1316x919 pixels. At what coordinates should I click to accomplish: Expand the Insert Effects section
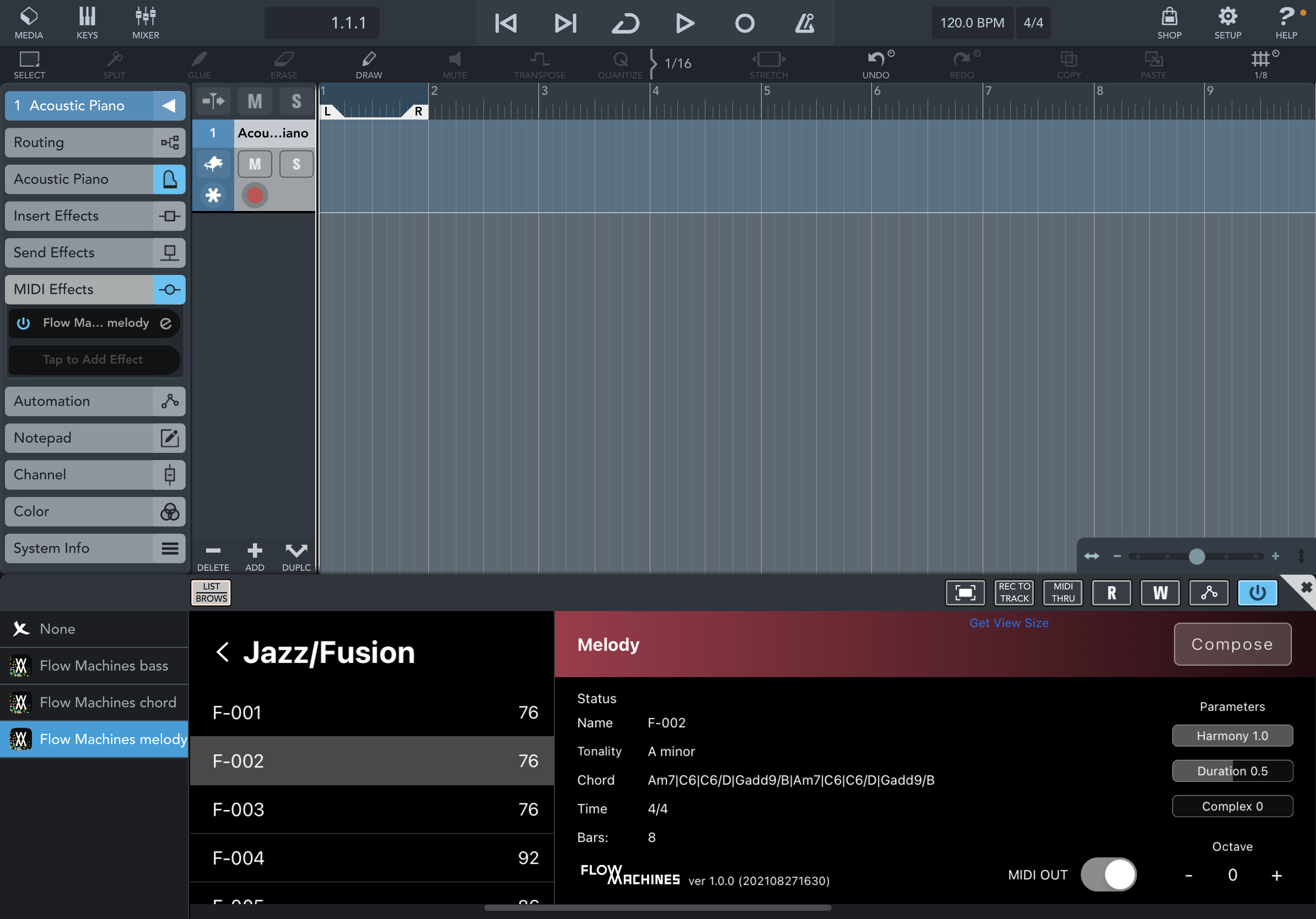[x=95, y=215]
